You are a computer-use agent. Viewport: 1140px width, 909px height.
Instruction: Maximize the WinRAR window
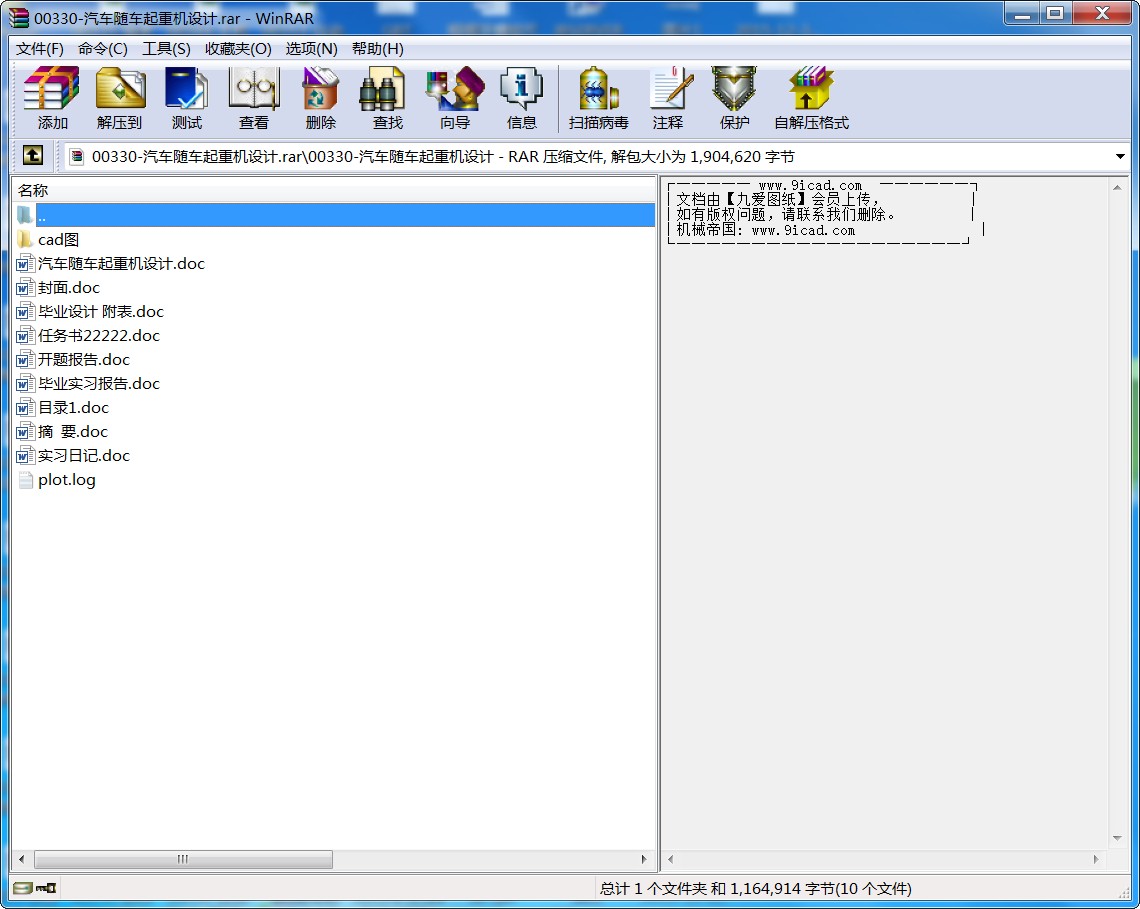(x=1055, y=14)
